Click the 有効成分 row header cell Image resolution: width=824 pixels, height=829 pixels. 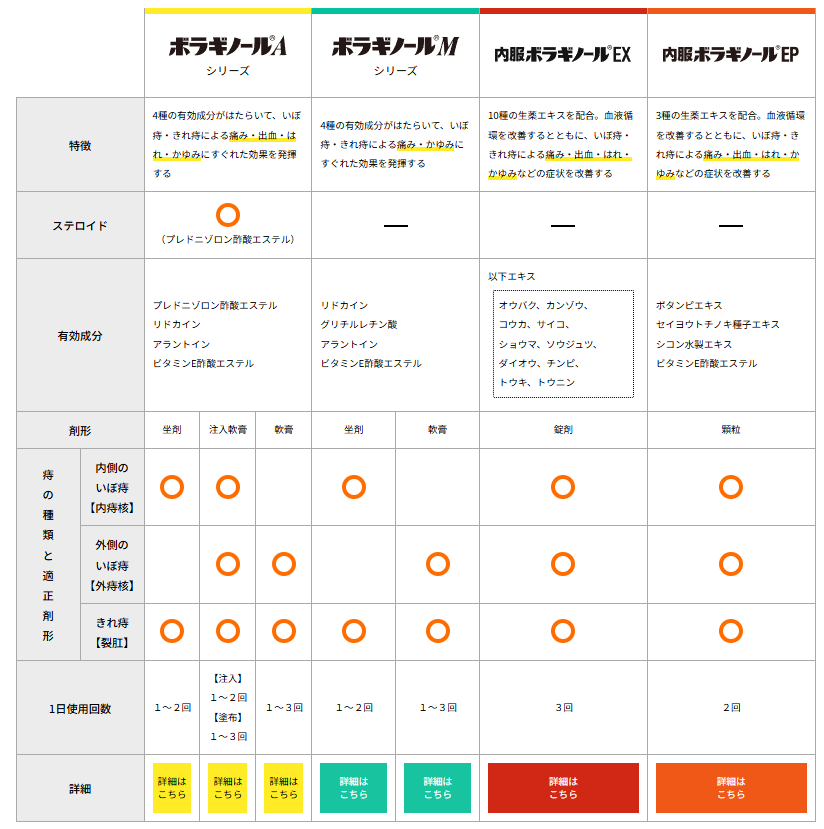point(80,336)
